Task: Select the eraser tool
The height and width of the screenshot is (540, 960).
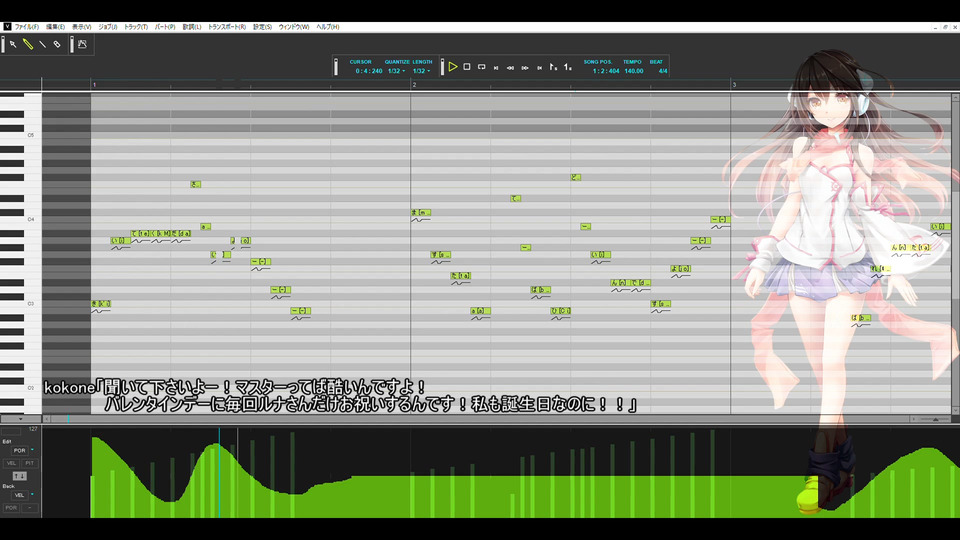Action: tap(57, 44)
